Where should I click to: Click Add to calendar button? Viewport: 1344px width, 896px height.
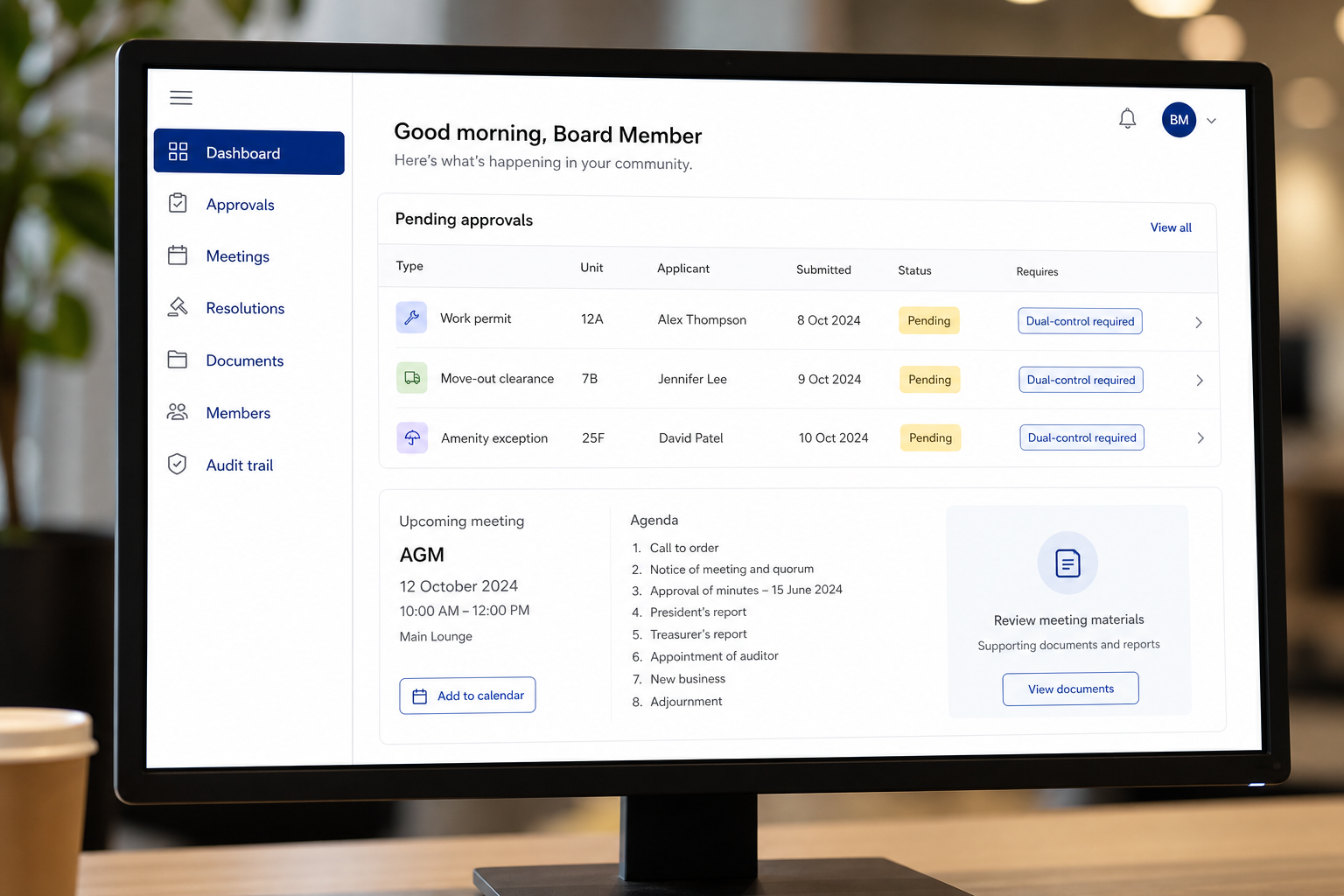pyautogui.click(x=467, y=696)
